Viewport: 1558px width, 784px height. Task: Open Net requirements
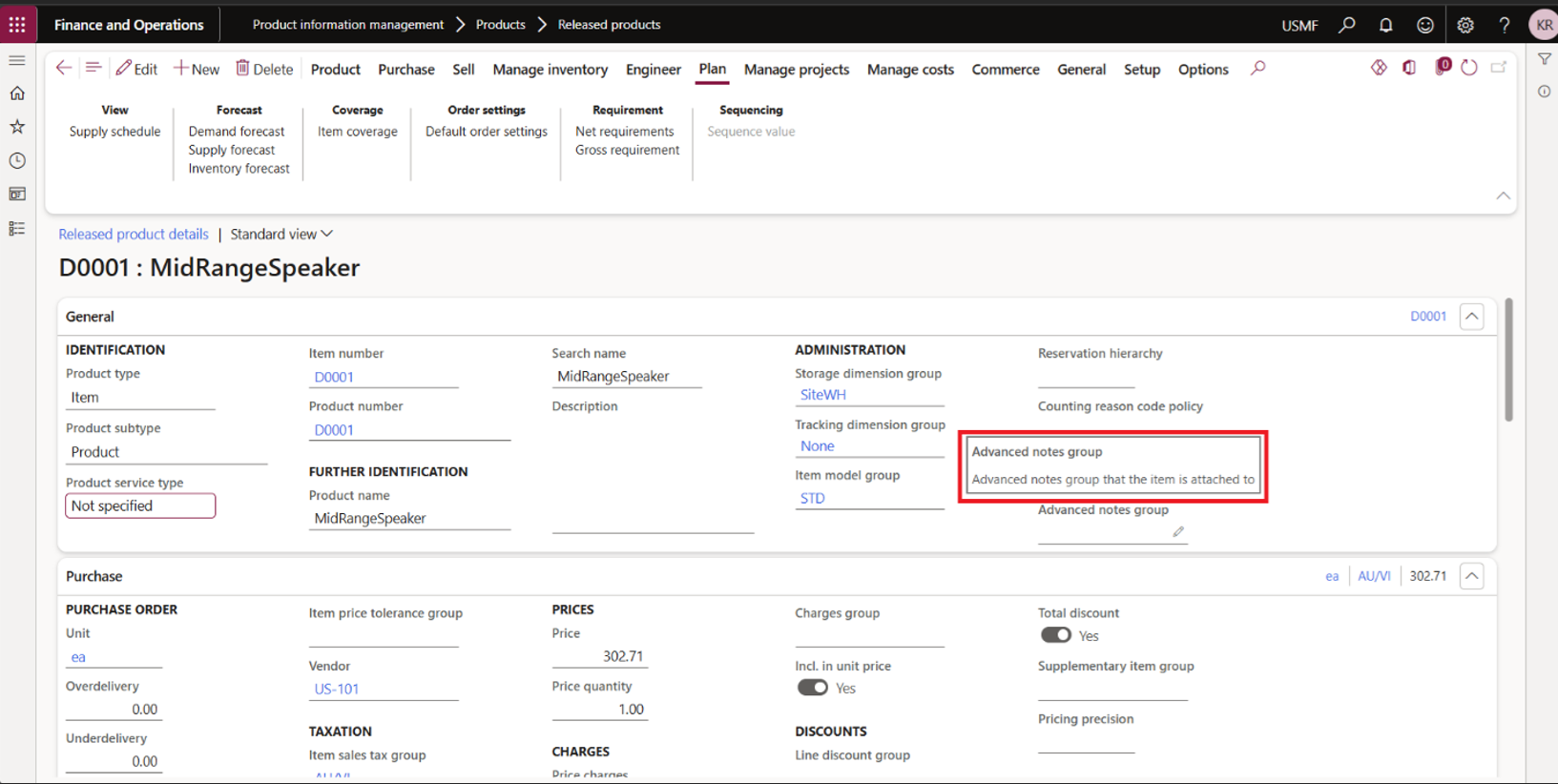tap(625, 132)
